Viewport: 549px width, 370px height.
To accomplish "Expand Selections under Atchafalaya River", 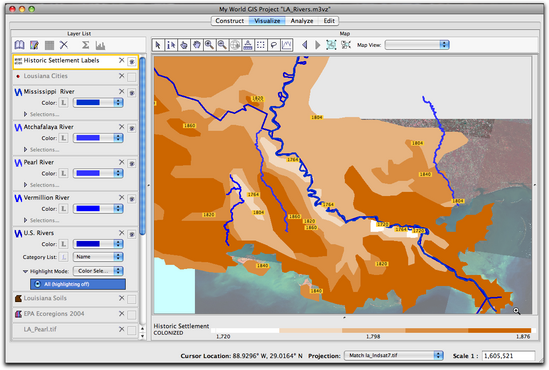I will coord(26,149).
